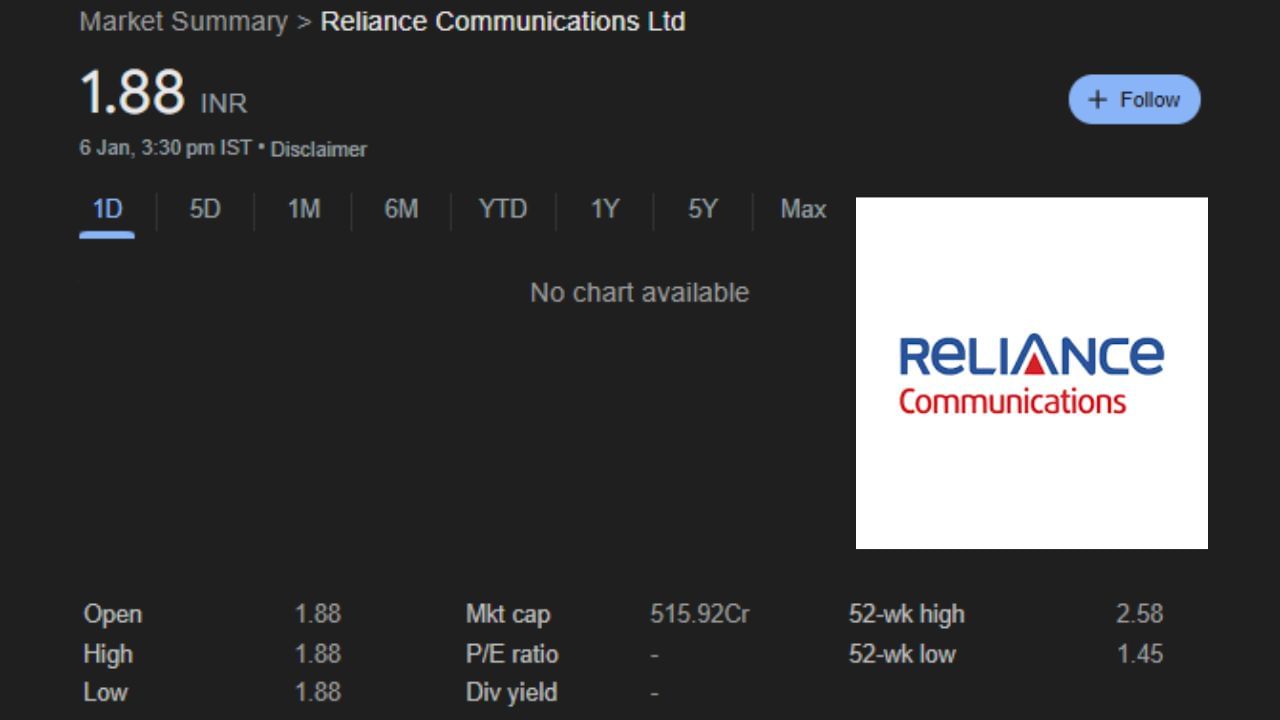Screen dimensions: 1280x720
Task: Select the YTD tab
Action: 502,209
